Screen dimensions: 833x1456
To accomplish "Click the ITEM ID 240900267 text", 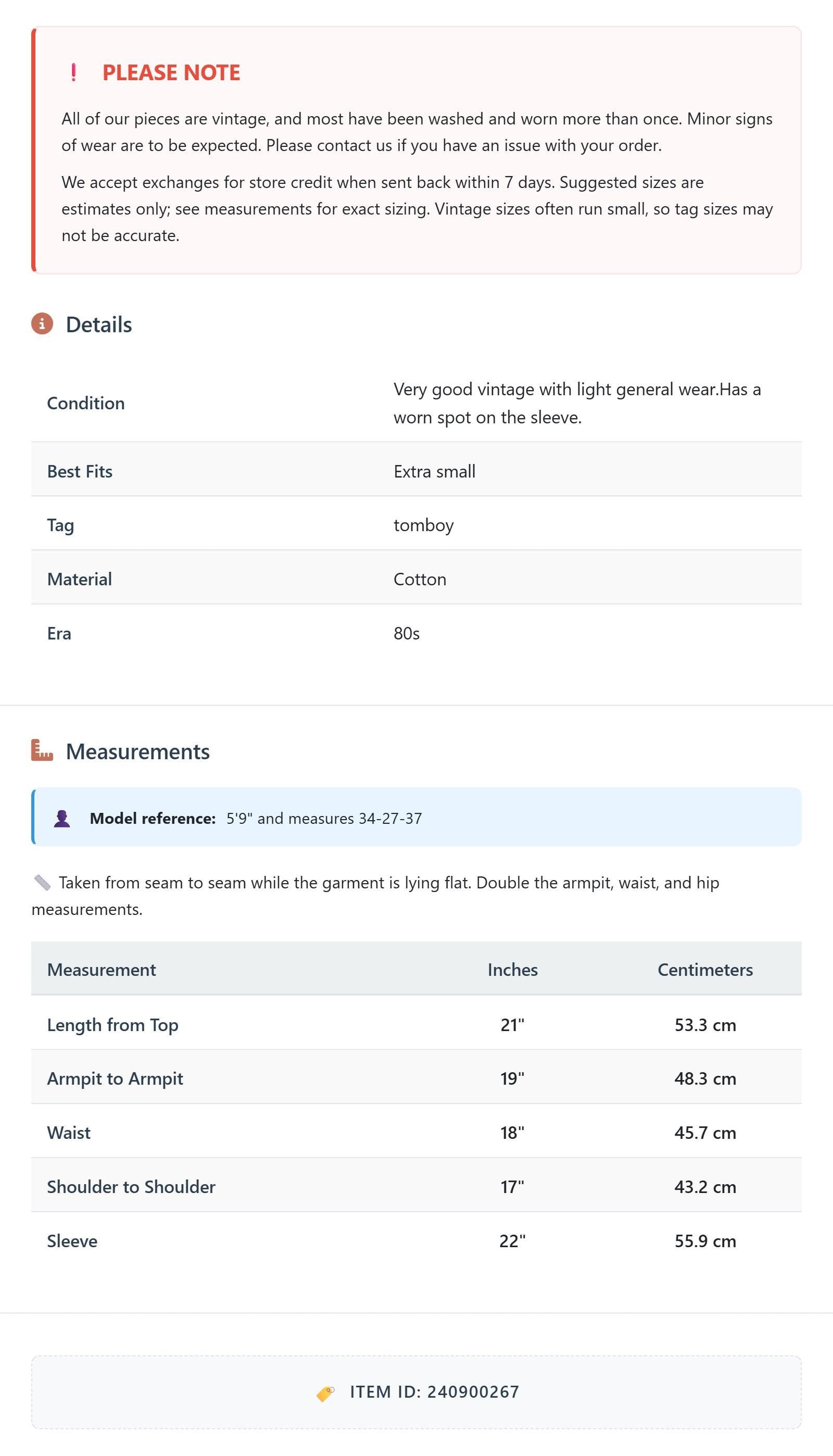I will pyautogui.click(x=434, y=1392).
